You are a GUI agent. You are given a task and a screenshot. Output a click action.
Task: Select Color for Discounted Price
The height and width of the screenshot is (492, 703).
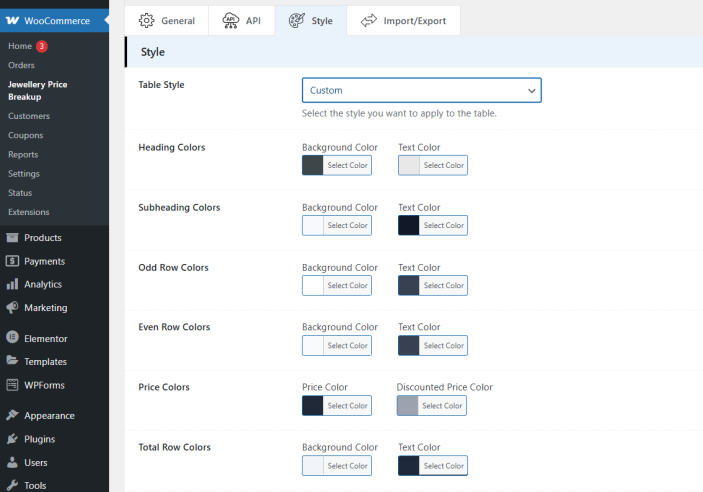click(x=441, y=406)
